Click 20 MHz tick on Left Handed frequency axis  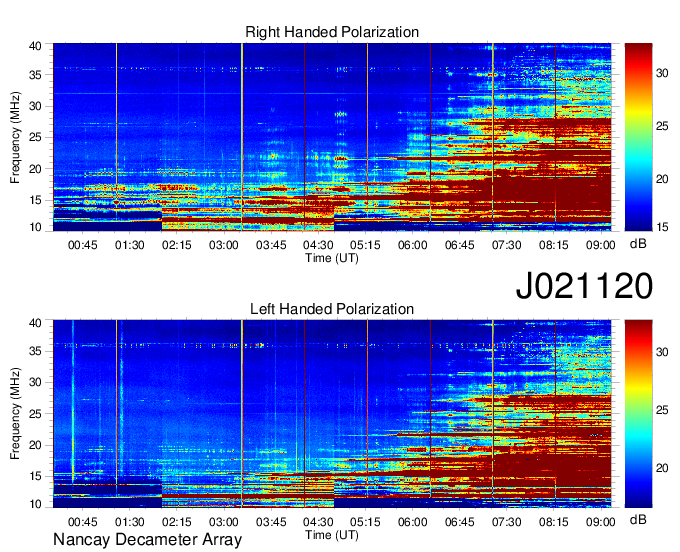pos(36,445)
